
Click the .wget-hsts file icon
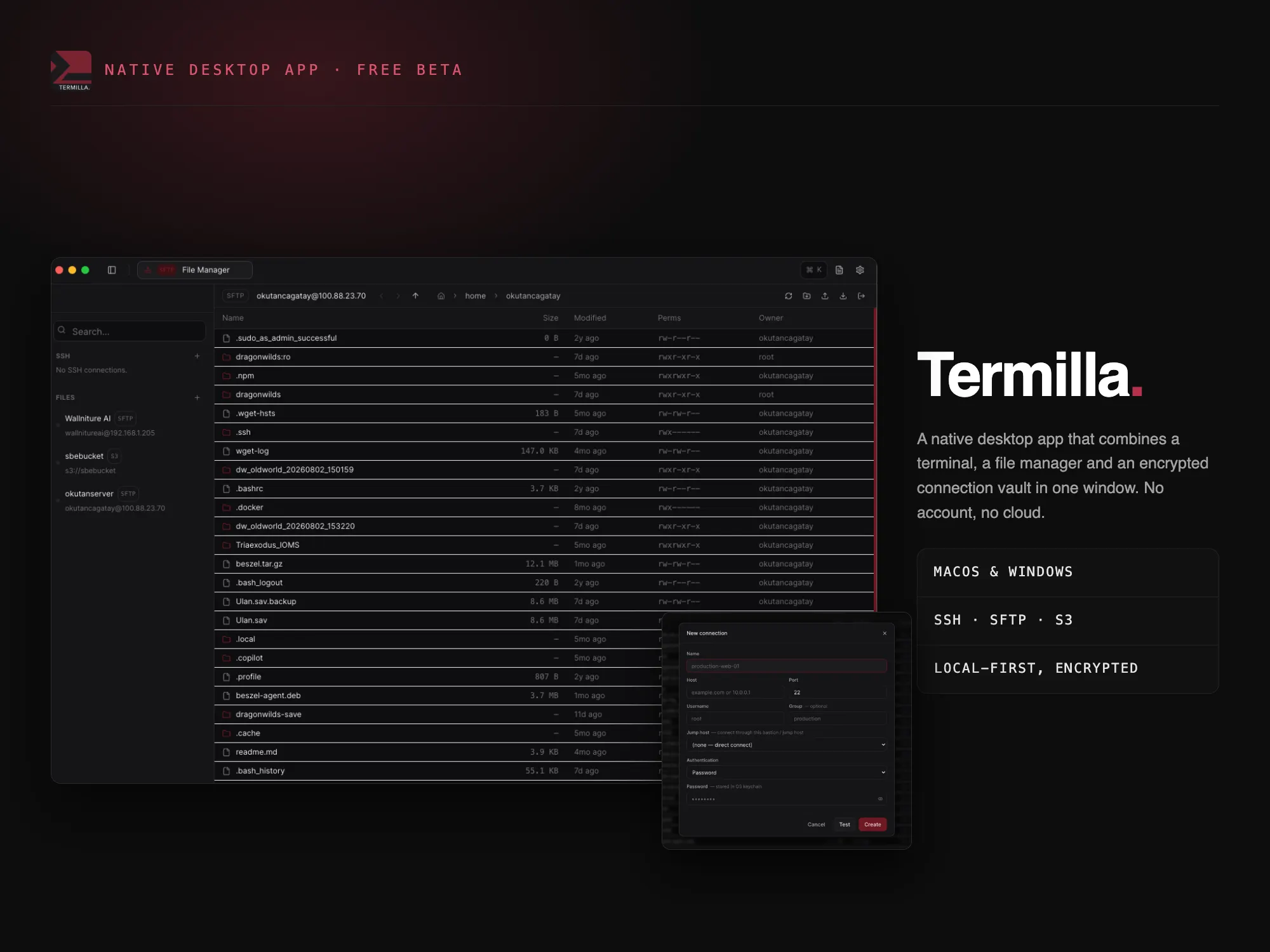(226, 413)
